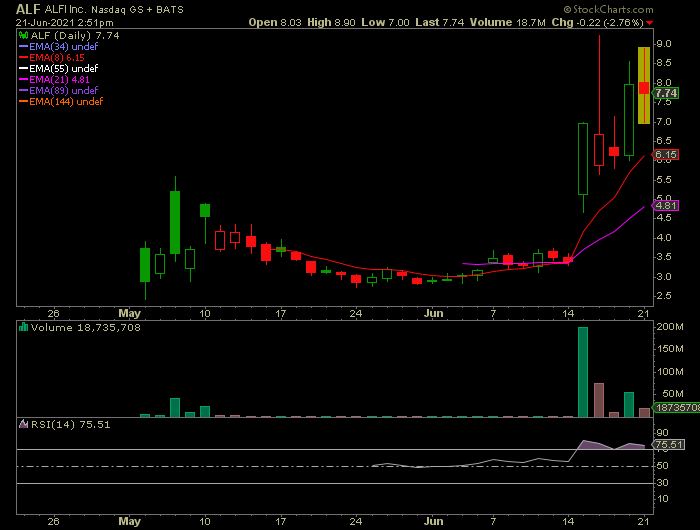Screen dimensions: 700x530
Task: Click the 75.51 RSI axis tag
Action: (x=668, y=444)
